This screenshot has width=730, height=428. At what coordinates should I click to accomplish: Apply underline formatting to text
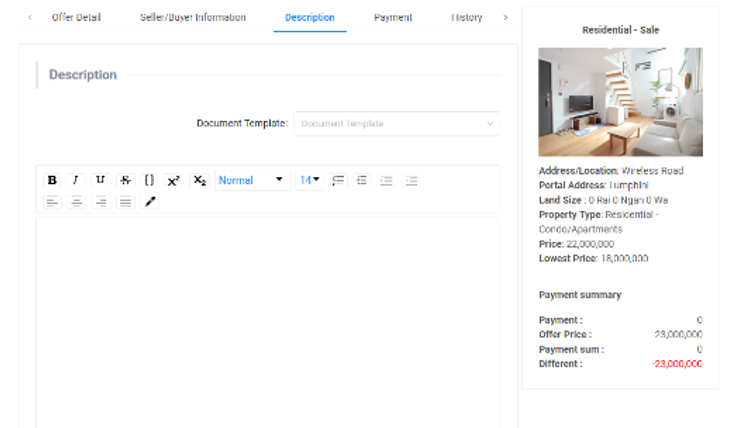[x=100, y=180]
